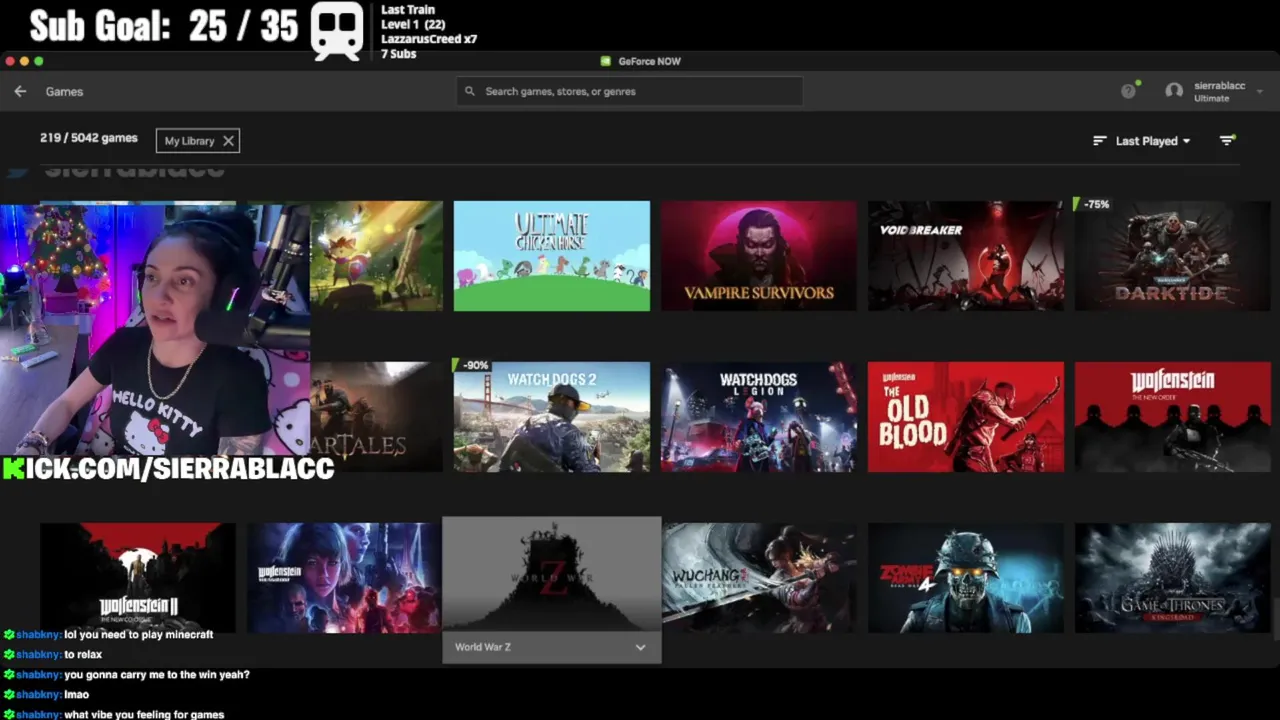Focus the Search games, stores, or genres field

pyautogui.click(x=630, y=91)
